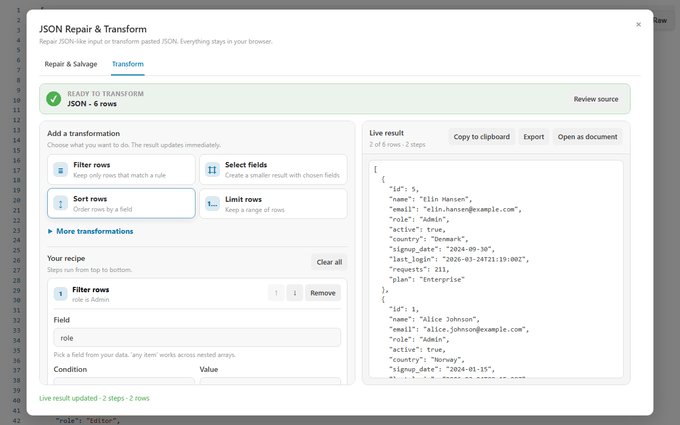Move Filter rows step down arrow
680x425 pixels.
tap(295, 293)
